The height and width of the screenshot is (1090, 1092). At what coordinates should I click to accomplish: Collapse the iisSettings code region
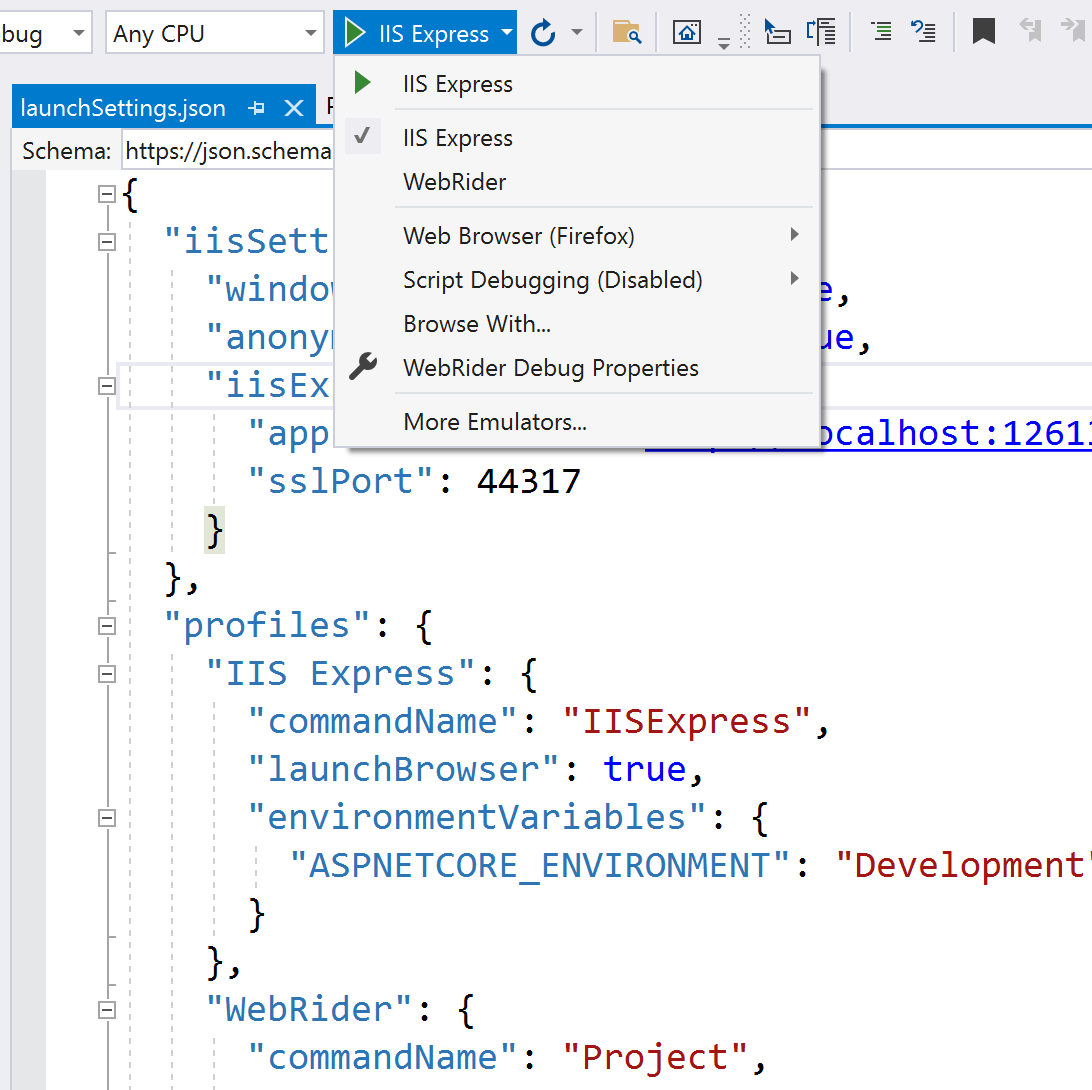[x=107, y=240]
